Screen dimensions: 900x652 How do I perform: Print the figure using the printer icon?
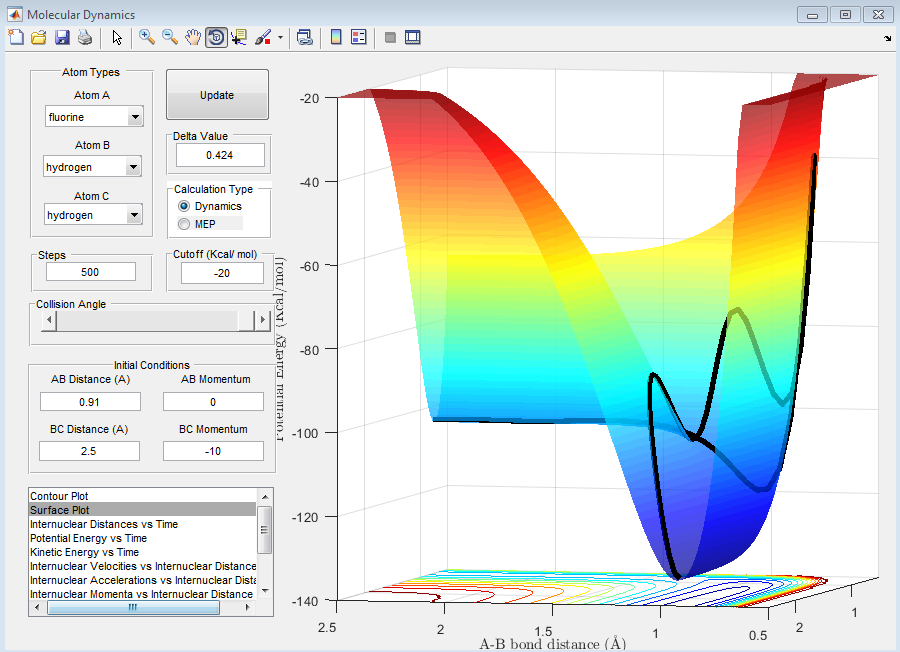coord(85,38)
